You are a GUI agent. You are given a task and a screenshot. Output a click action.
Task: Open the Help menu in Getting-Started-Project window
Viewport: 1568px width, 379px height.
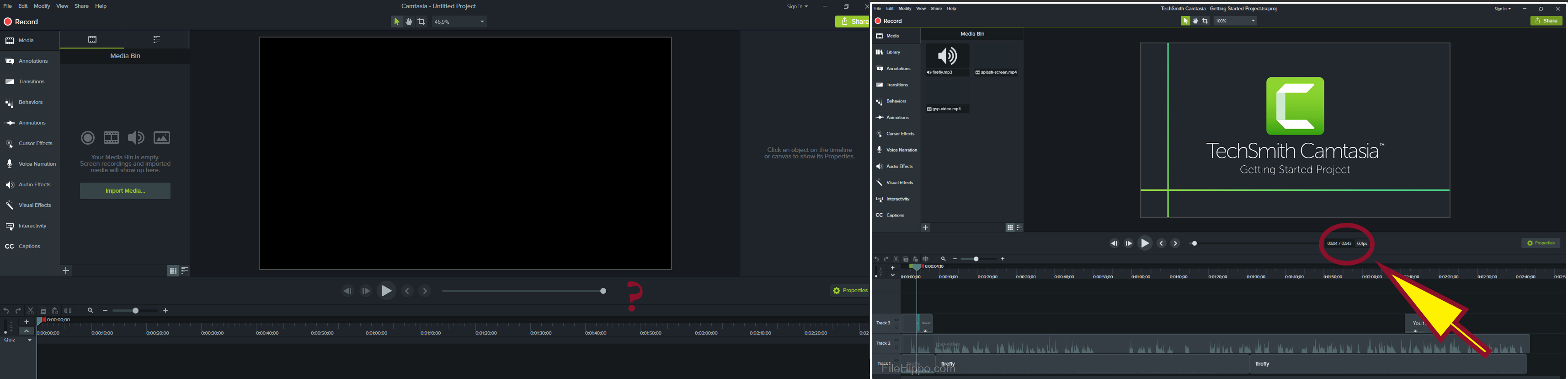coord(951,9)
